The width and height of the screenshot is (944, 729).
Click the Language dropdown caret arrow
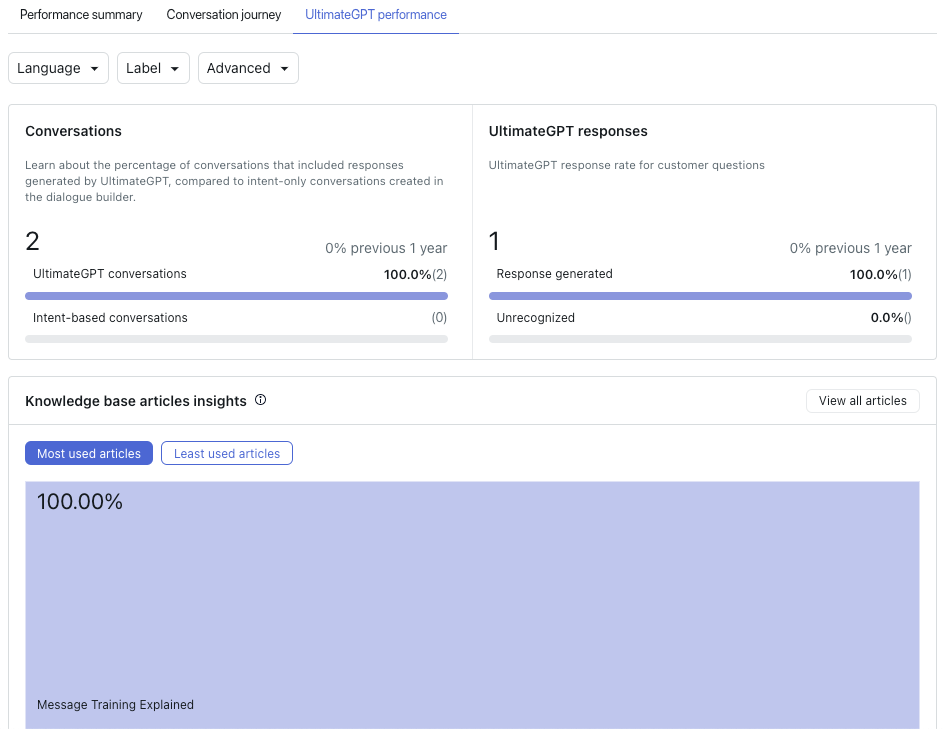point(95,69)
